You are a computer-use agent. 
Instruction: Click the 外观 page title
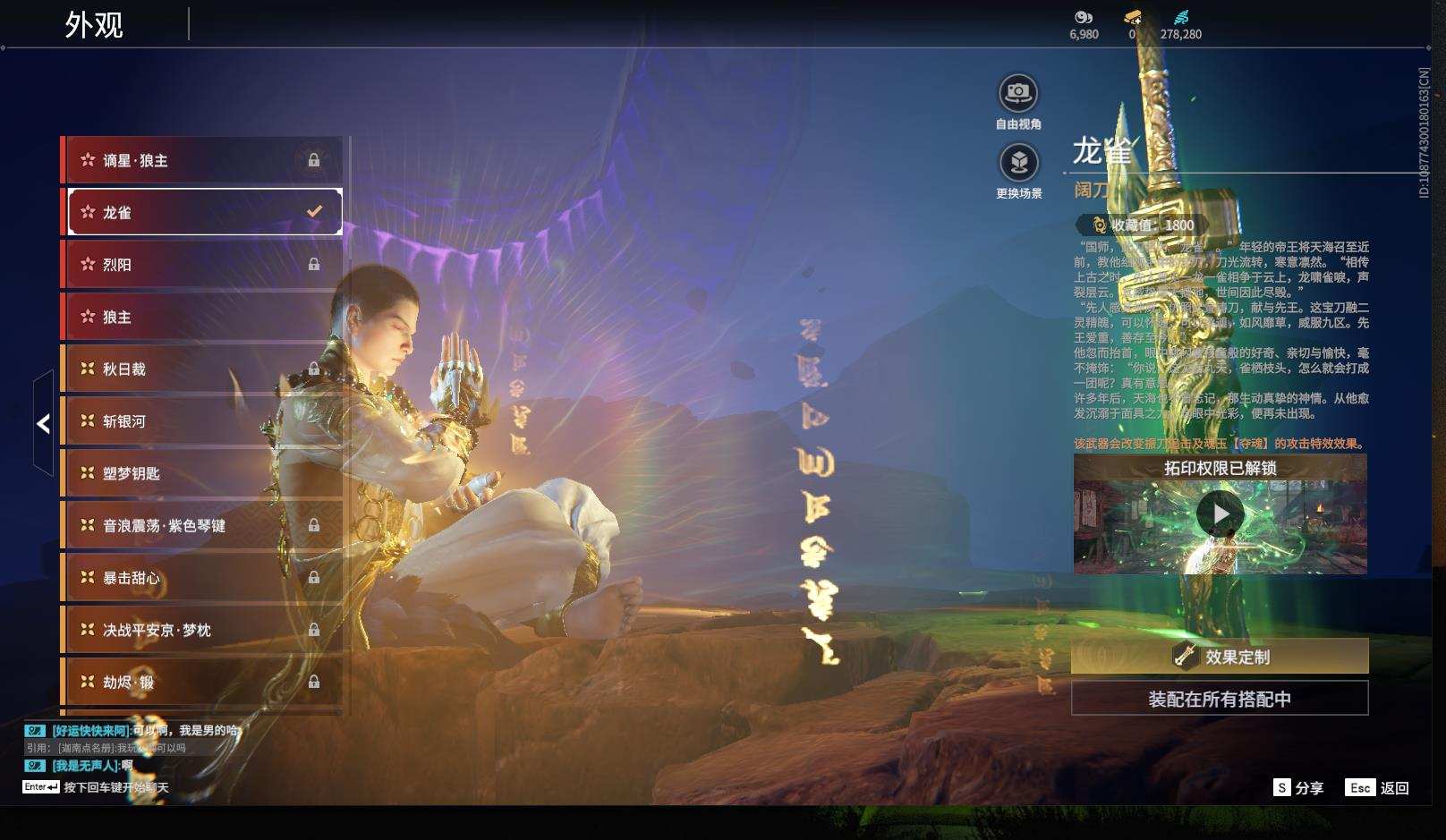point(93,25)
